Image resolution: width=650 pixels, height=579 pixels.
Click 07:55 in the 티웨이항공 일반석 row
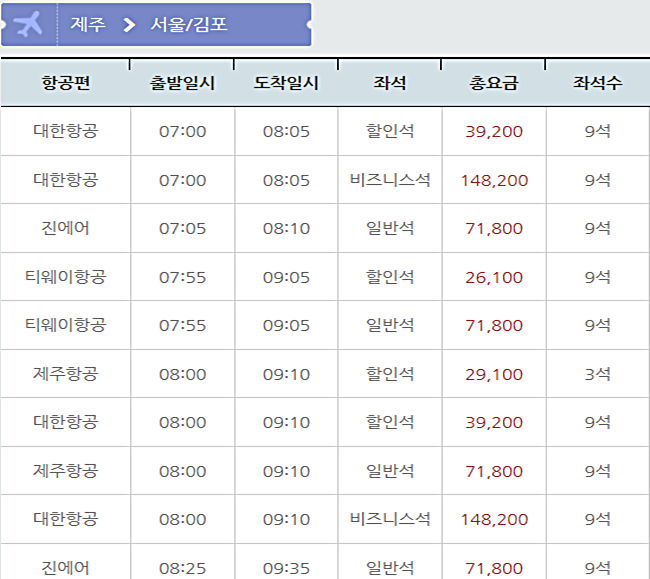point(182,325)
